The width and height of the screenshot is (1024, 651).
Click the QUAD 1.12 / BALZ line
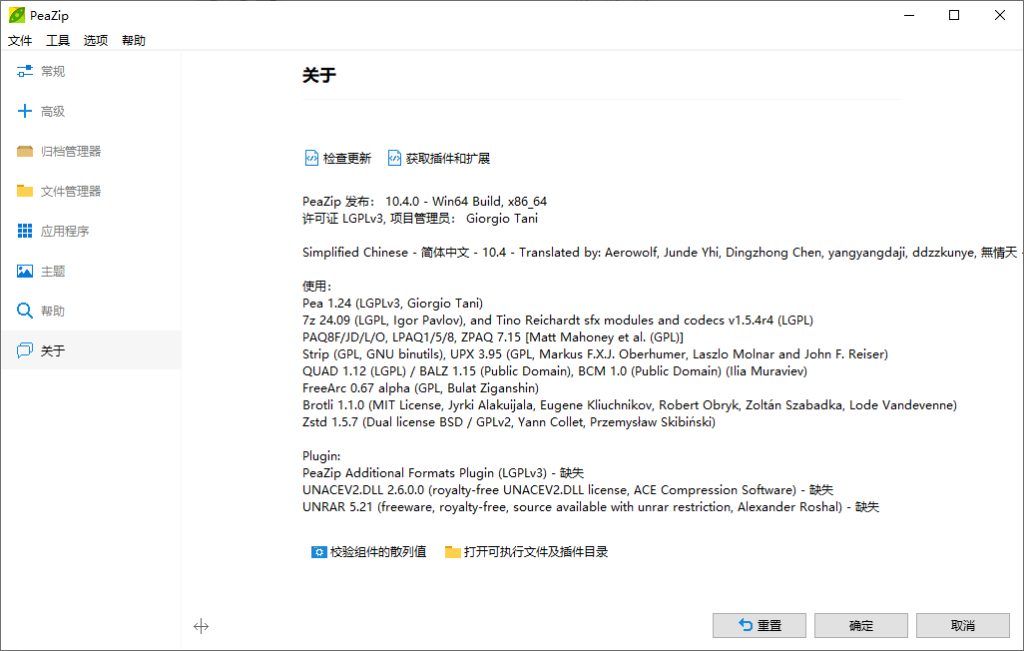point(554,371)
